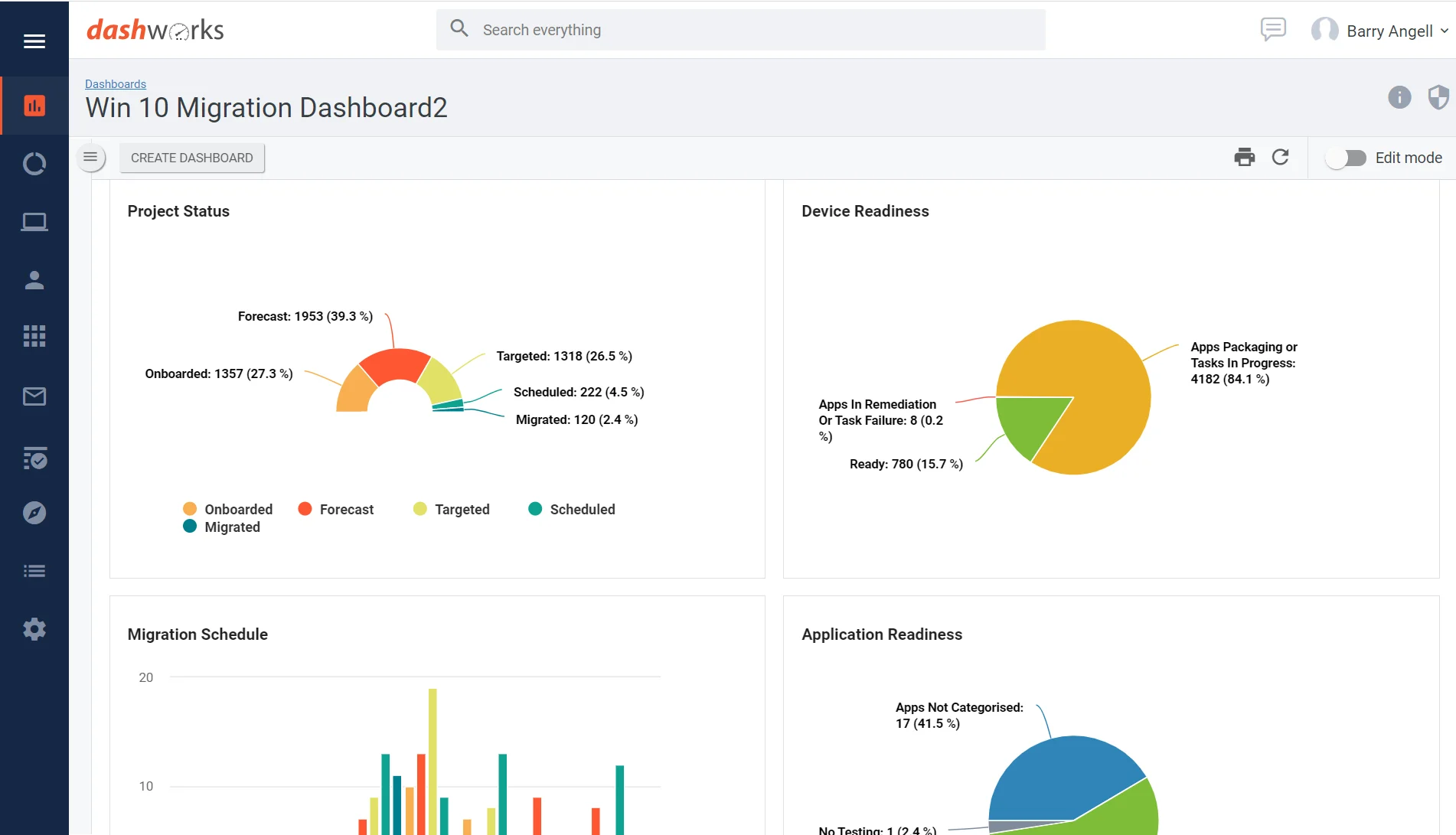This screenshot has height=835, width=1456.
Task: Follow the Dashboards breadcrumb link
Action: (116, 84)
